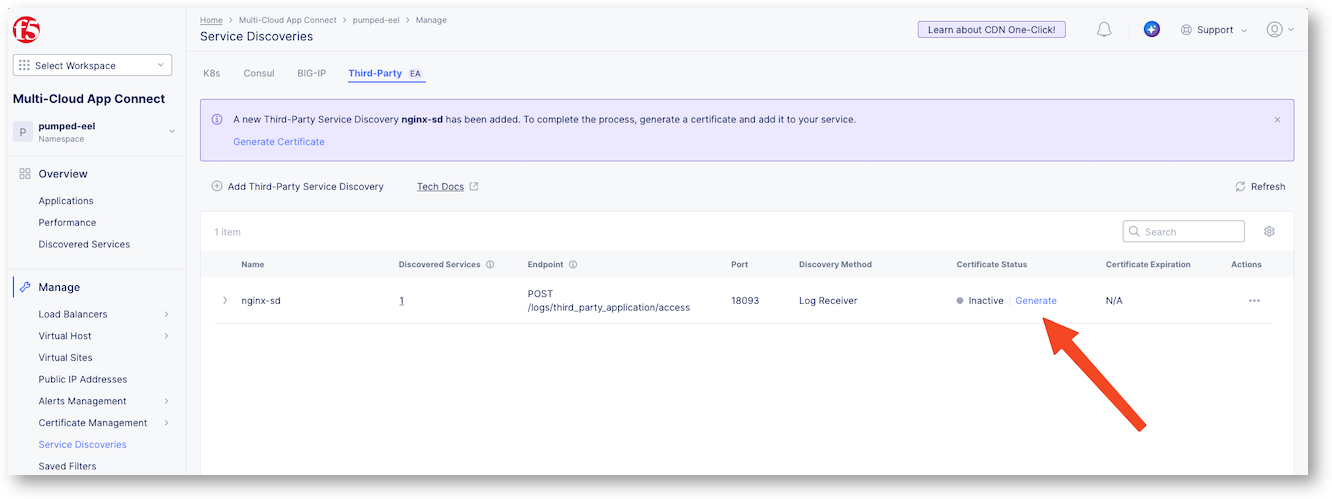The image size is (1332, 499).
Task: Click the Port column header
Action: 739,265
